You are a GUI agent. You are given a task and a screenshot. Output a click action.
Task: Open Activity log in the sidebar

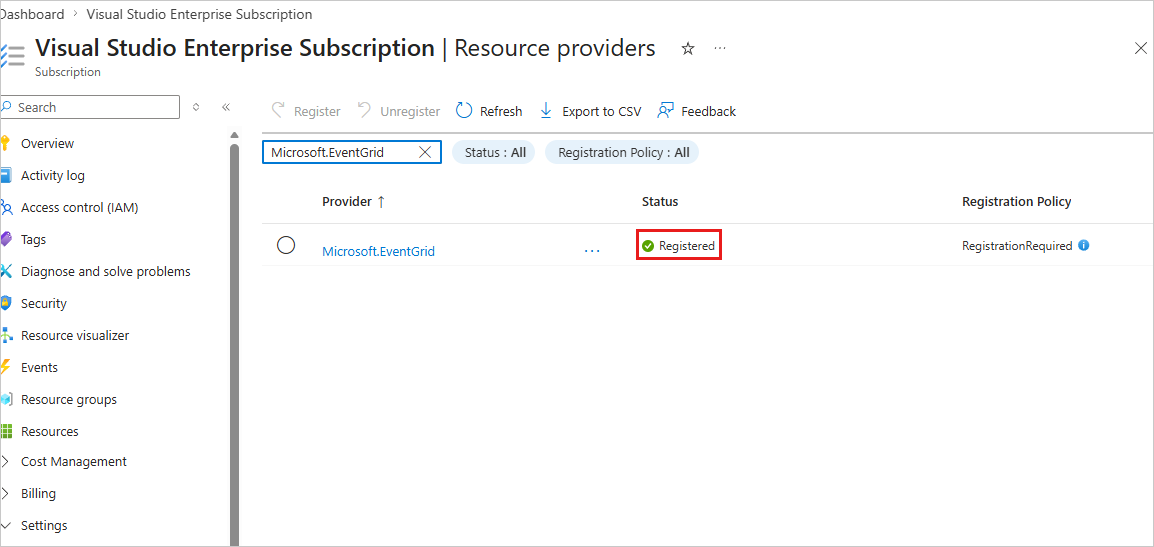52,176
